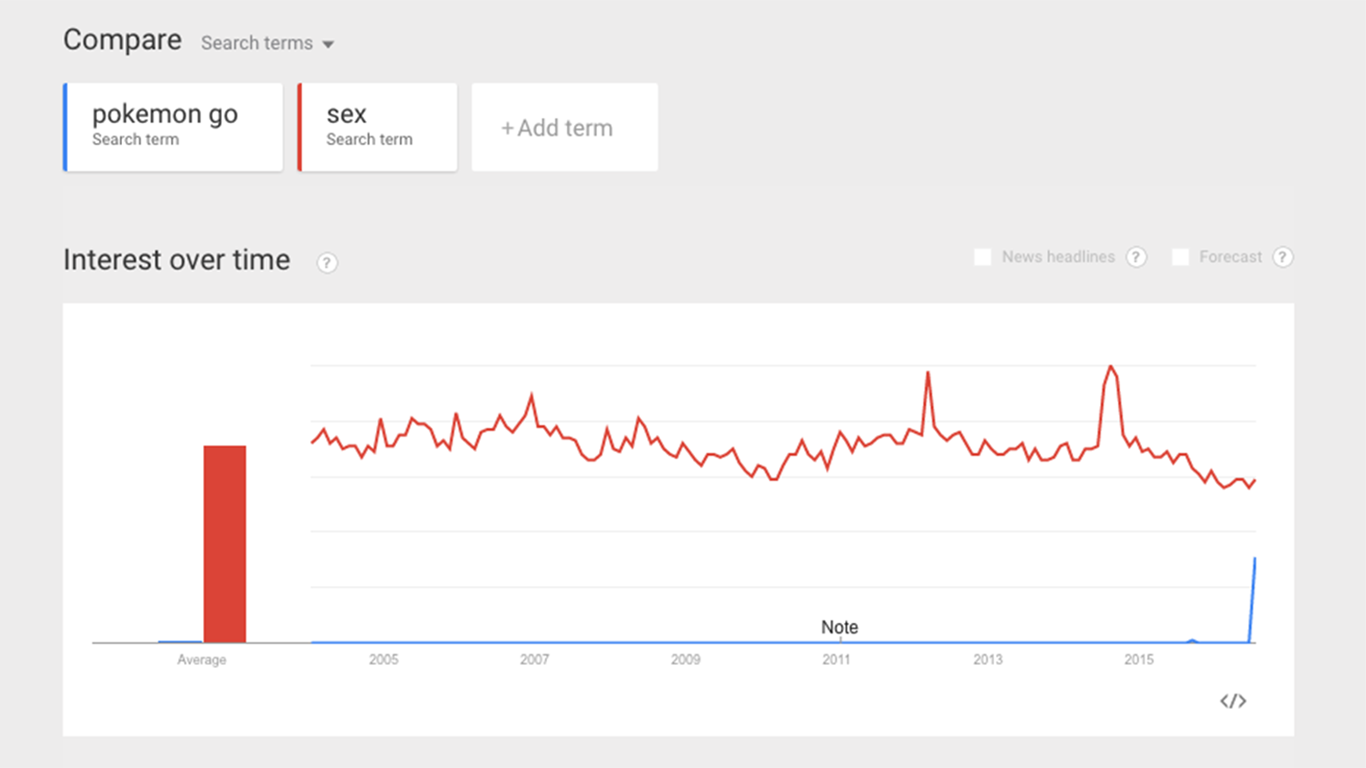Click the red Average bar
This screenshot has width=1366, height=768.
click(225, 543)
